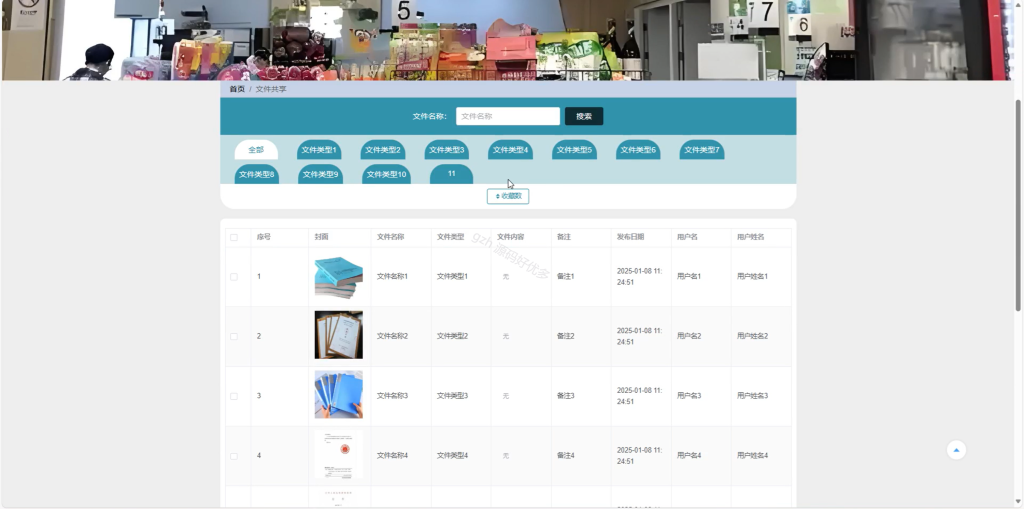Click the 收藏数 sort button

508,196
